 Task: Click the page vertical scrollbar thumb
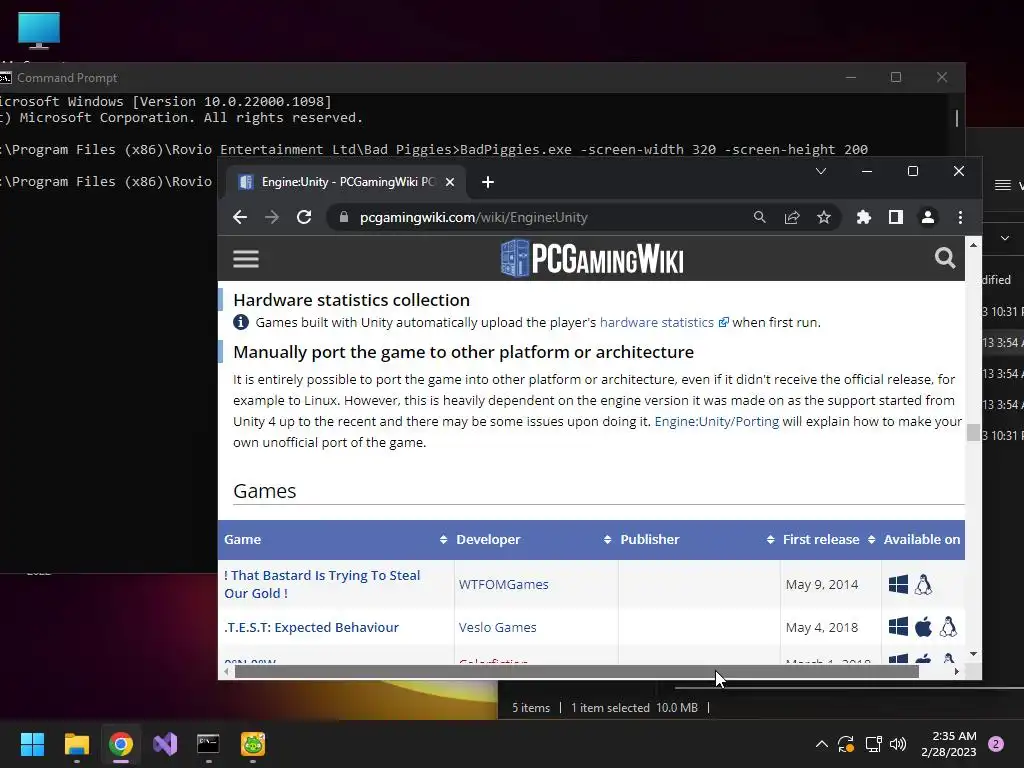(x=973, y=432)
